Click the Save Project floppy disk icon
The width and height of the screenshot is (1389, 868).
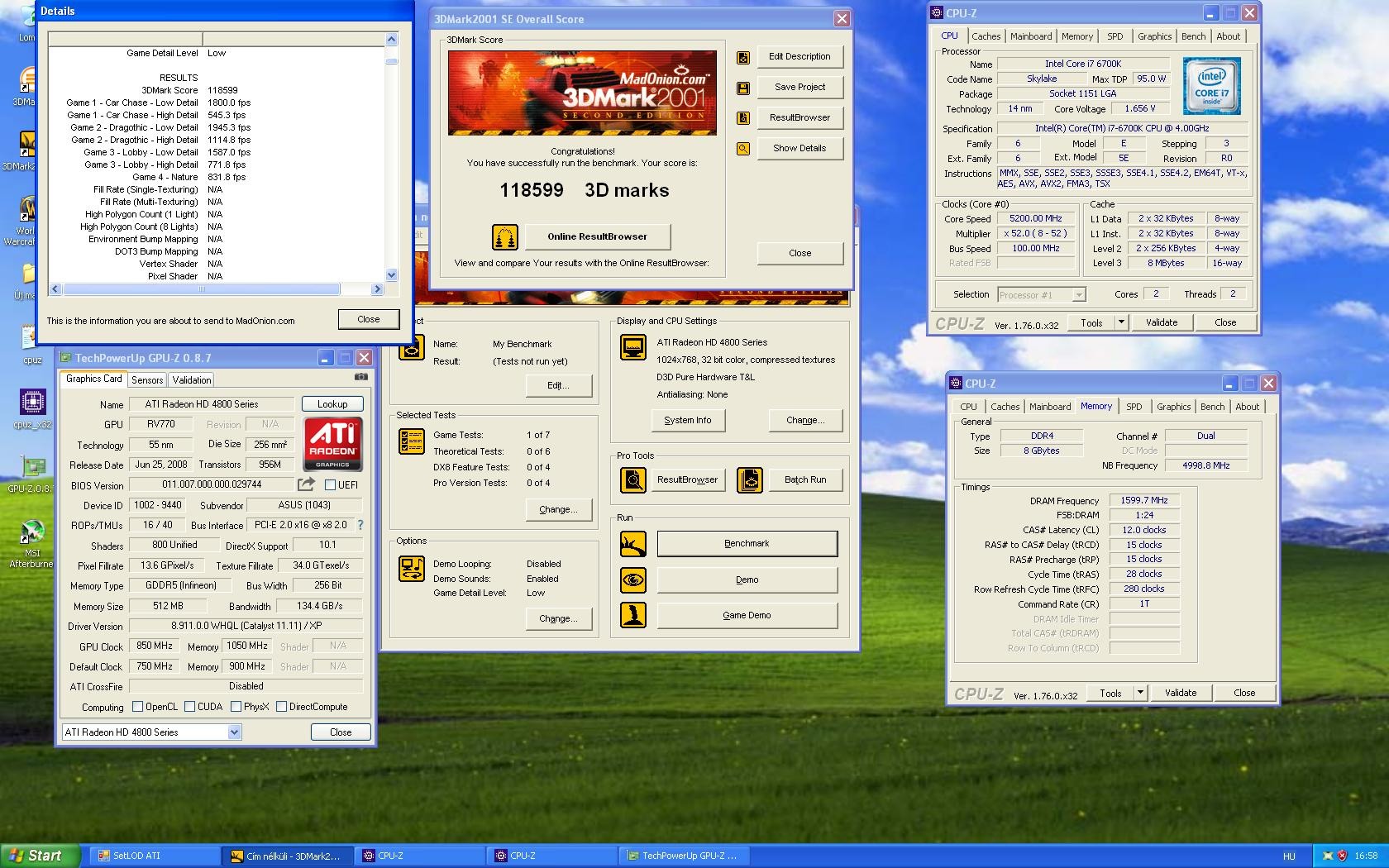click(x=743, y=88)
